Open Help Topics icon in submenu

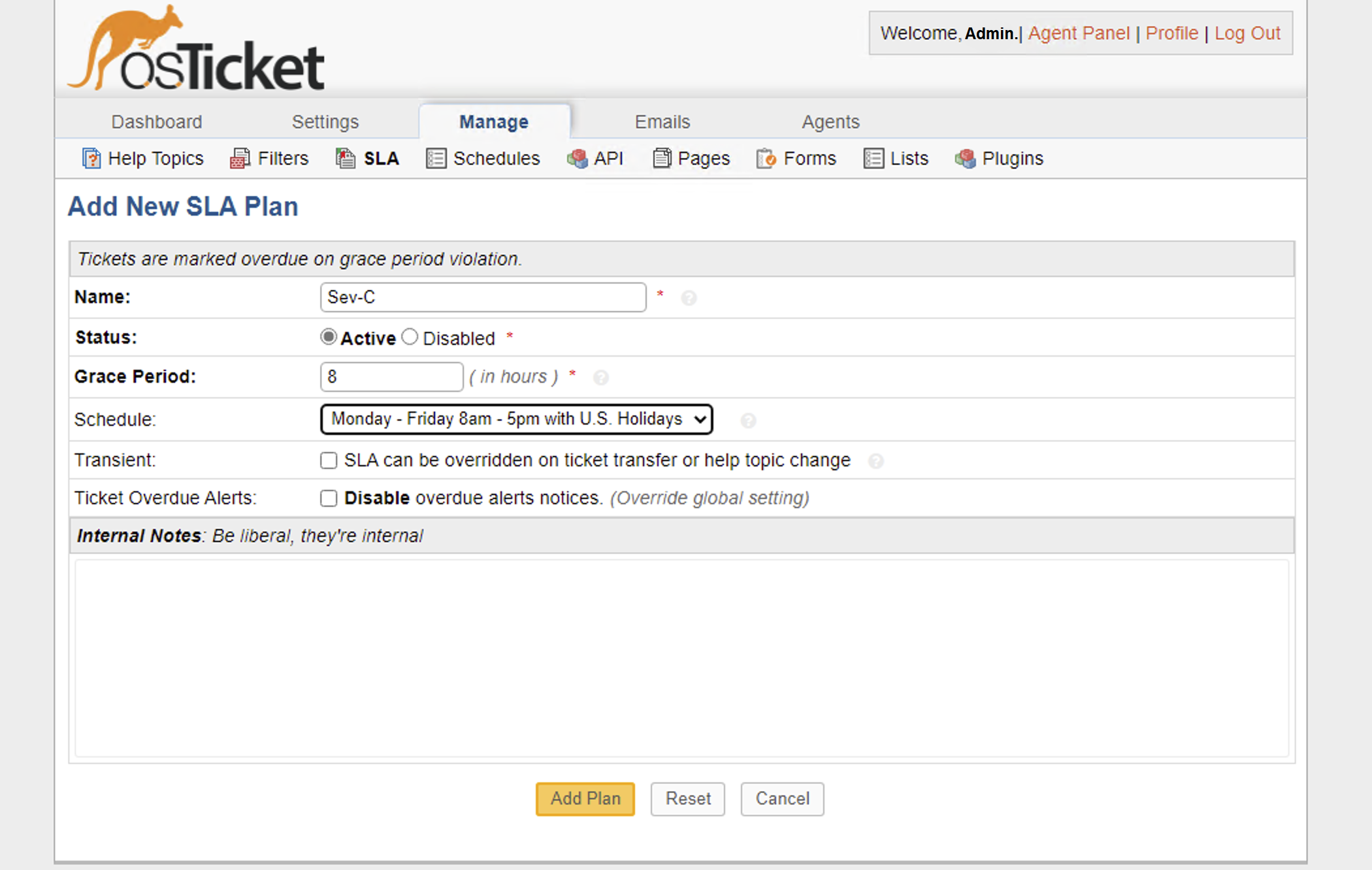point(91,159)
